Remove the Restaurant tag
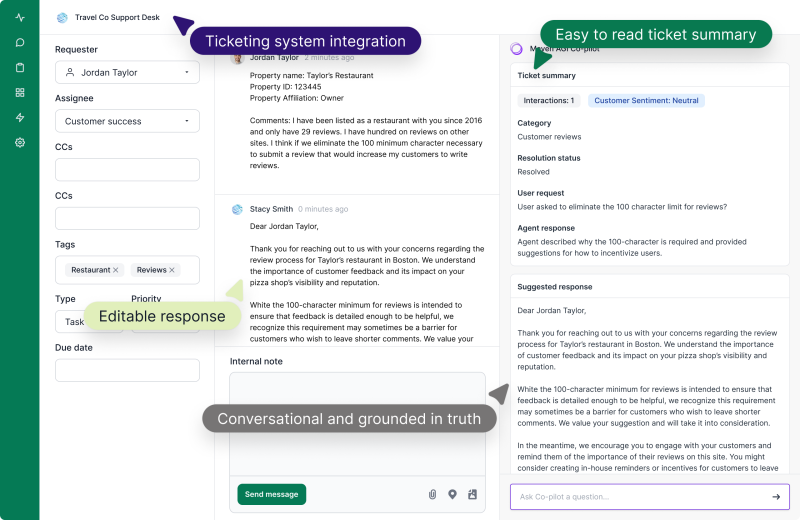800x520 pixels. 116,270
